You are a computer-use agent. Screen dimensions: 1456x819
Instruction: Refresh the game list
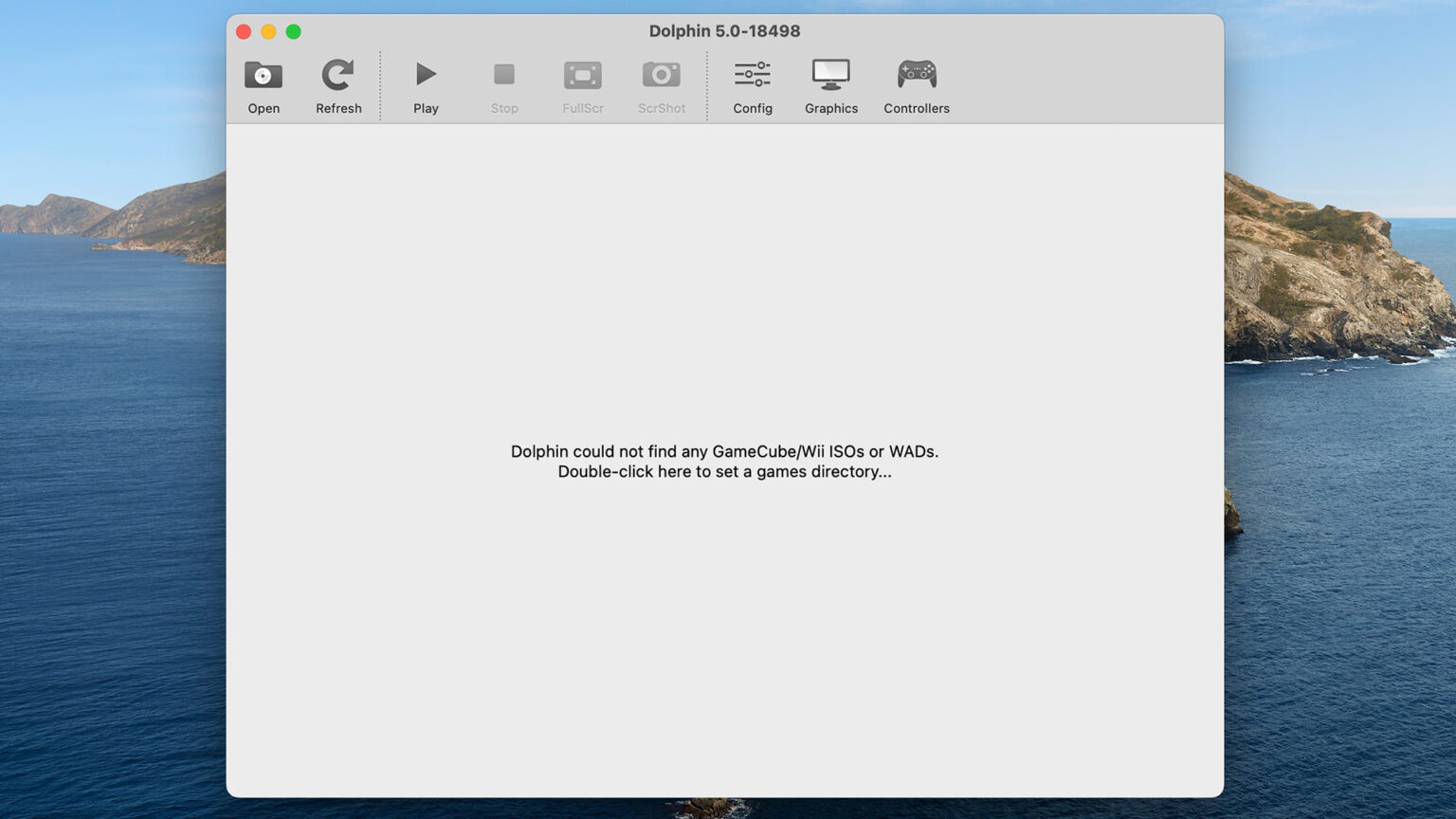click(337, 85)
